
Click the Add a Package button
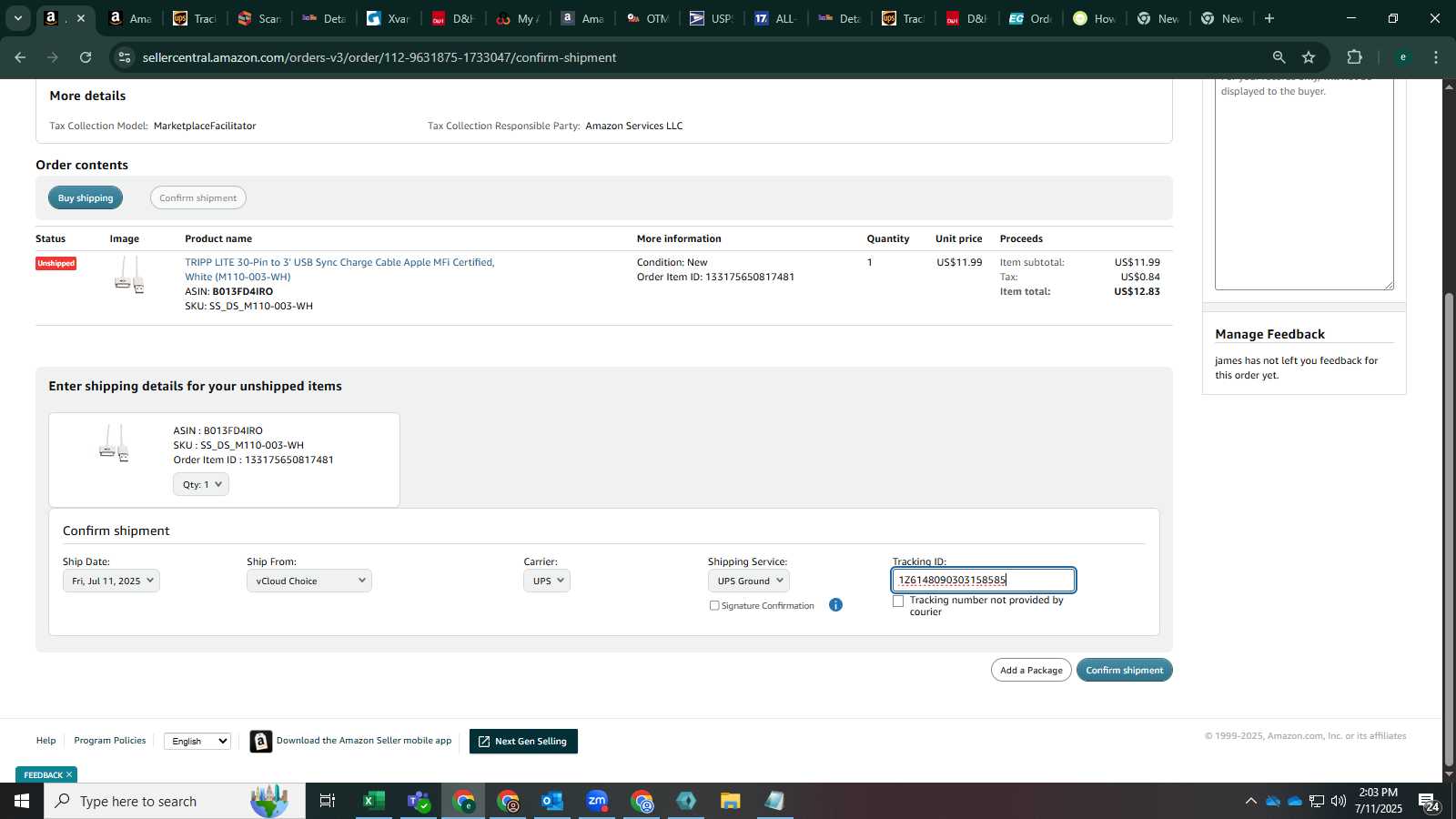click(1031, 670)
